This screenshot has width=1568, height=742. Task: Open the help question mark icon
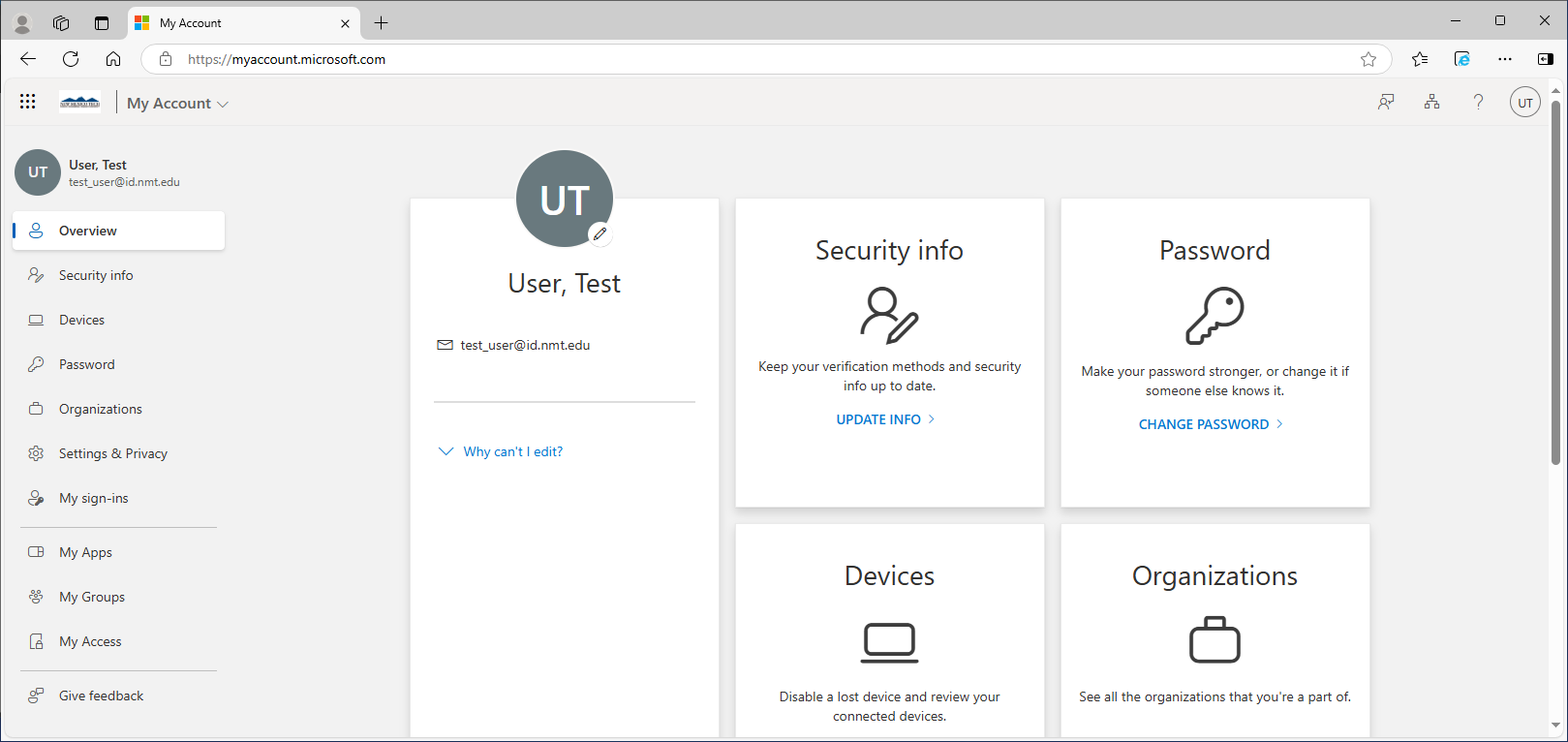tap(1478, 102)
